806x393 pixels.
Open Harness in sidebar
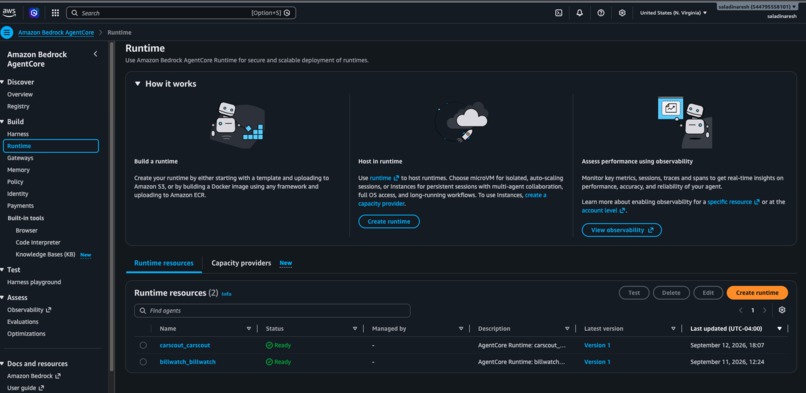18,134
